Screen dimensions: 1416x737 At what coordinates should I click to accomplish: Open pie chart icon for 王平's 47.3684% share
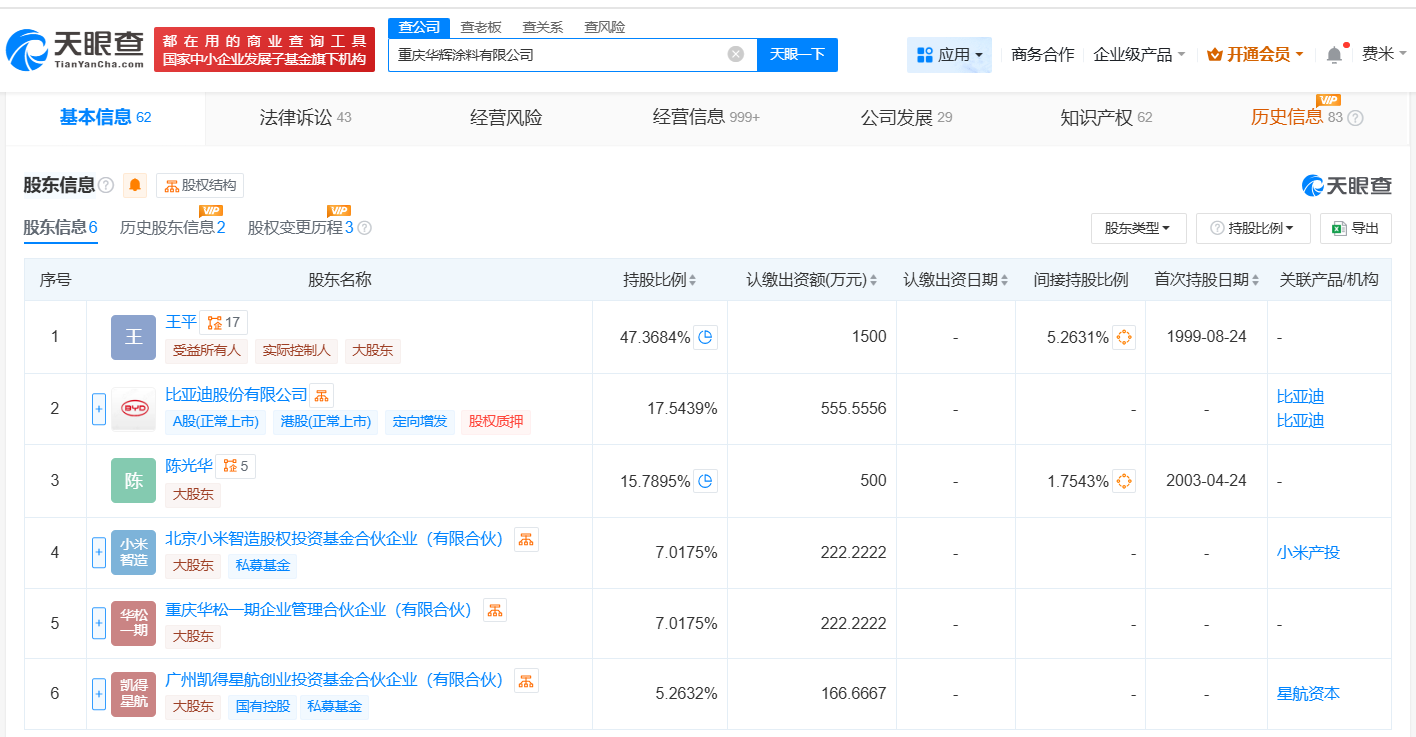click(x=706, y=337)
